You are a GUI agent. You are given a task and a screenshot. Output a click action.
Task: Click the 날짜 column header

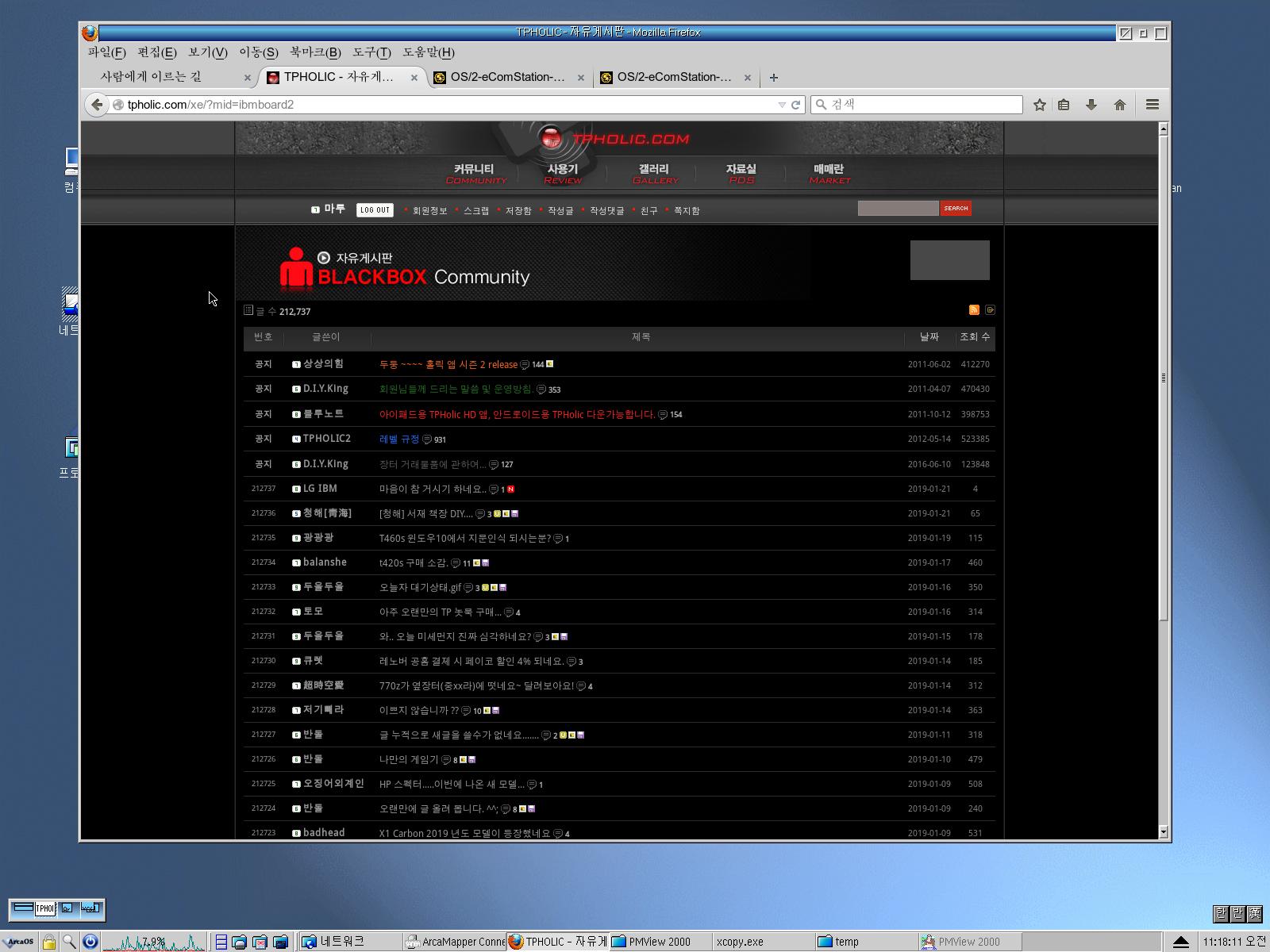pyautogui.click(x=929, y=337)
